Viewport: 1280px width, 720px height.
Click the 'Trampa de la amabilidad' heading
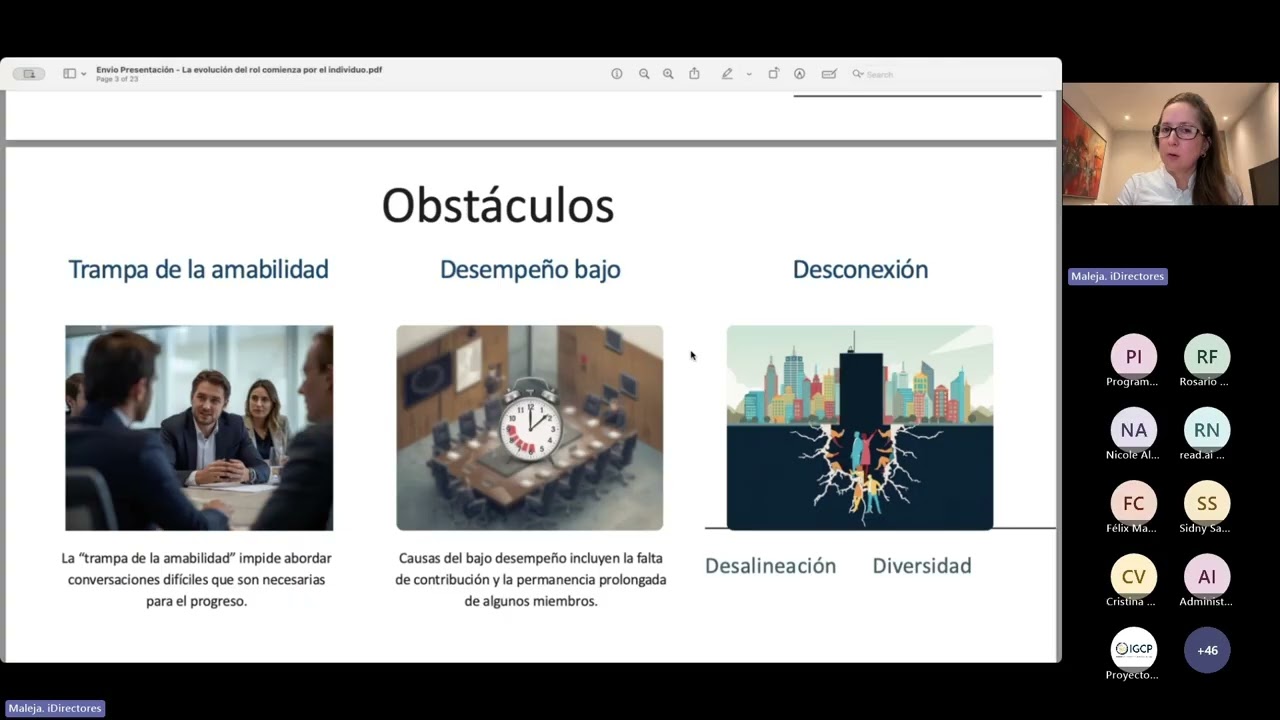pyautogui.click(x=198, y=269)
